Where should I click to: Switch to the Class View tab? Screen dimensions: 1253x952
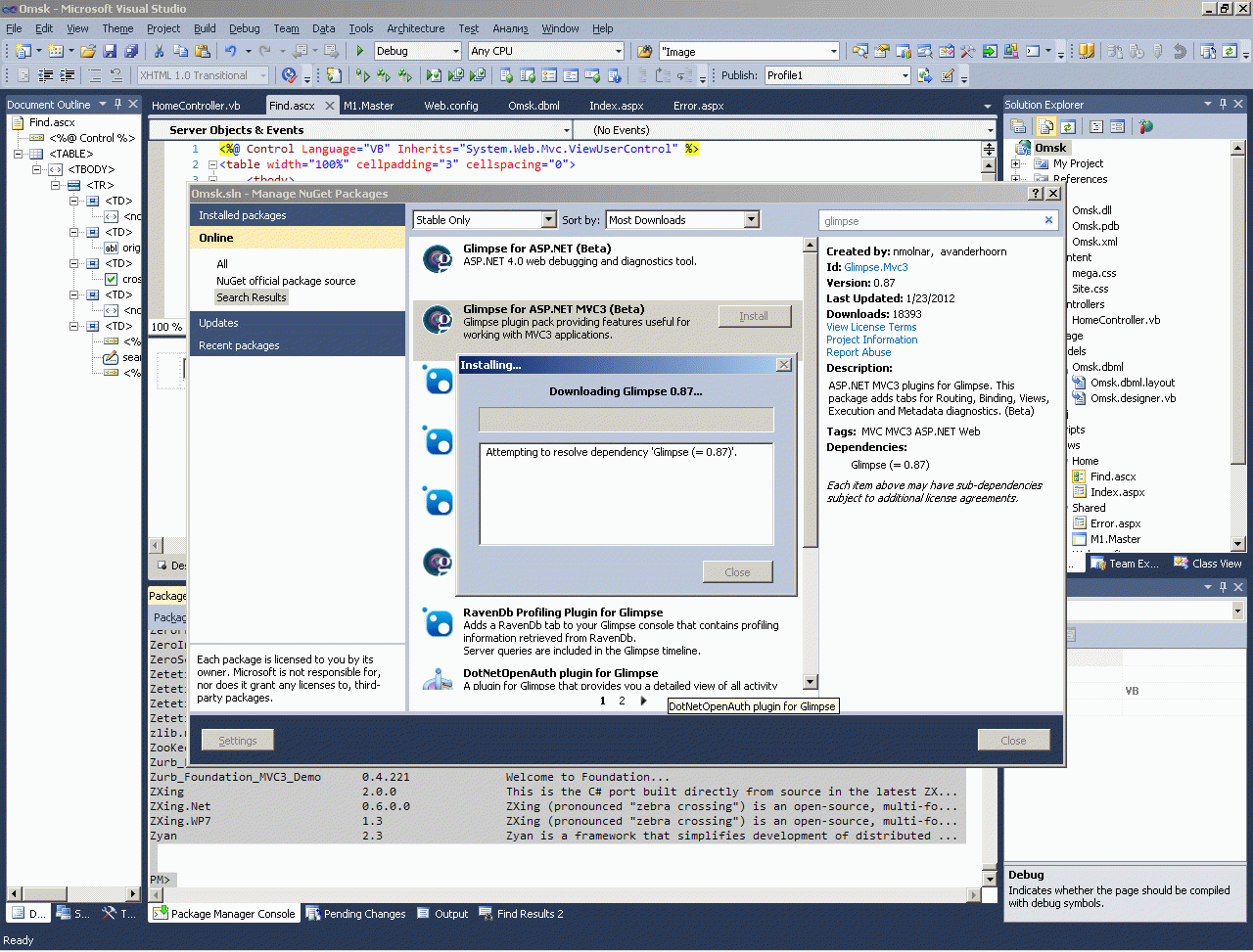point(1208,564)
